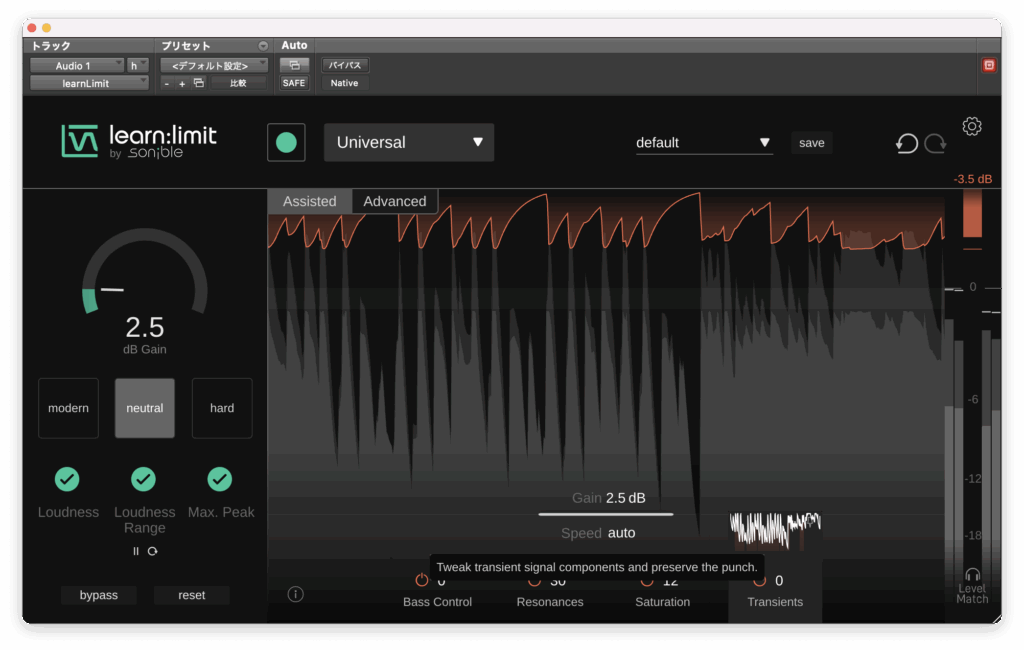The image size is (1024, 650).
Task: Select the modern limiting style
Action: click(x=69, y=408)
